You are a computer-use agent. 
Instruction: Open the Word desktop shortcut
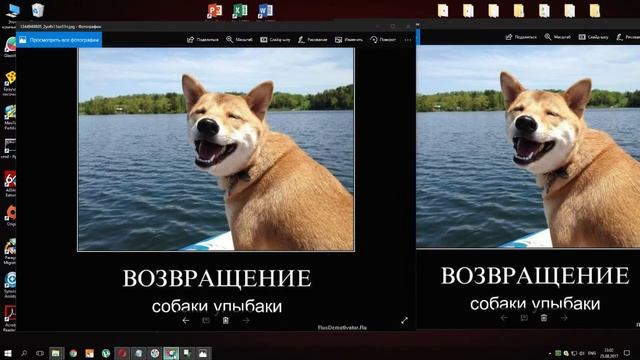coord(265,11)
